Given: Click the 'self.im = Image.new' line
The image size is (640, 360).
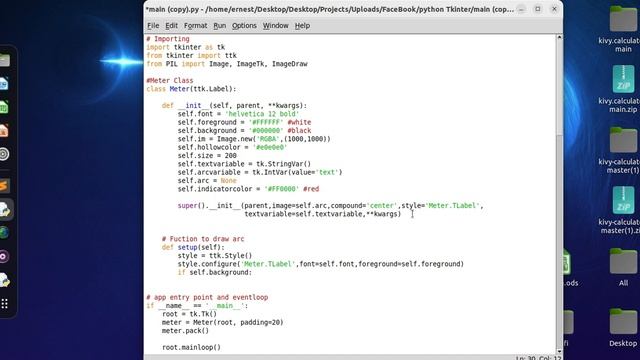Looking at the screenshot, I should click(254, 139).
